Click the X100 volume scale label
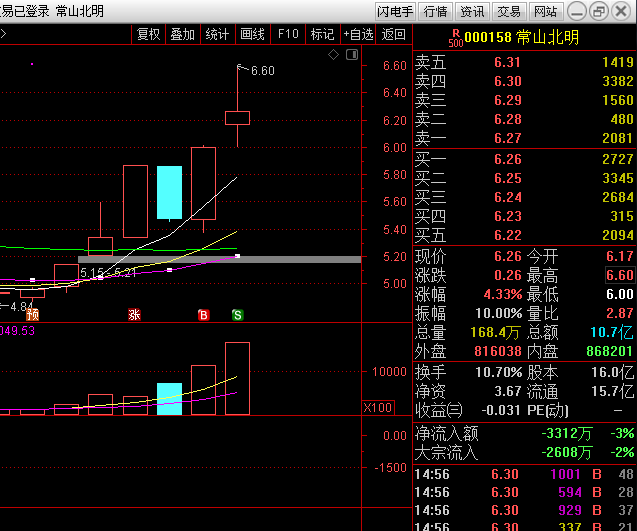The image size is (637, 531). [378, 407]
